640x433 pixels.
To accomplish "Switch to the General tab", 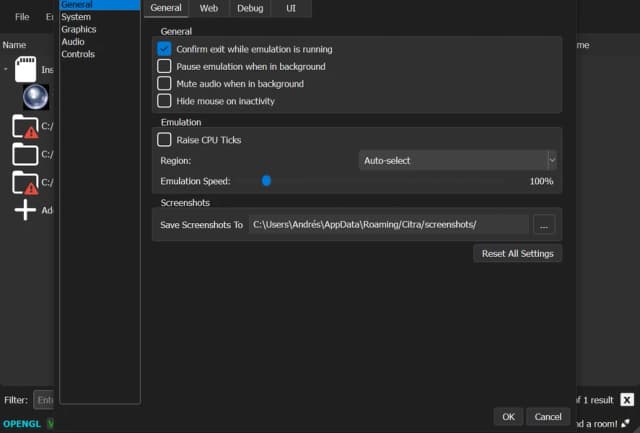I will pyautogui.click(x=166, y=8).
